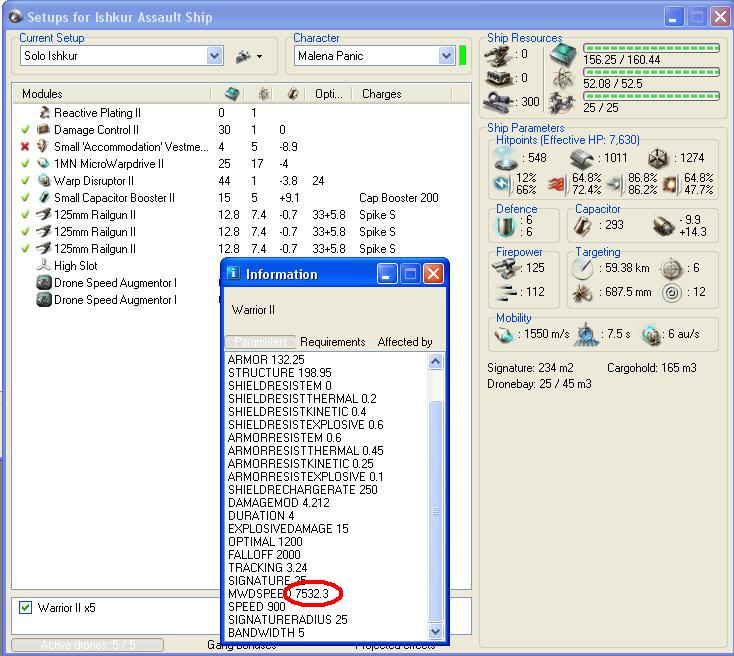Select the 1MN MicroWarpdrive II icon
This screenshot has height=656, width=734.
pos(44,163)
